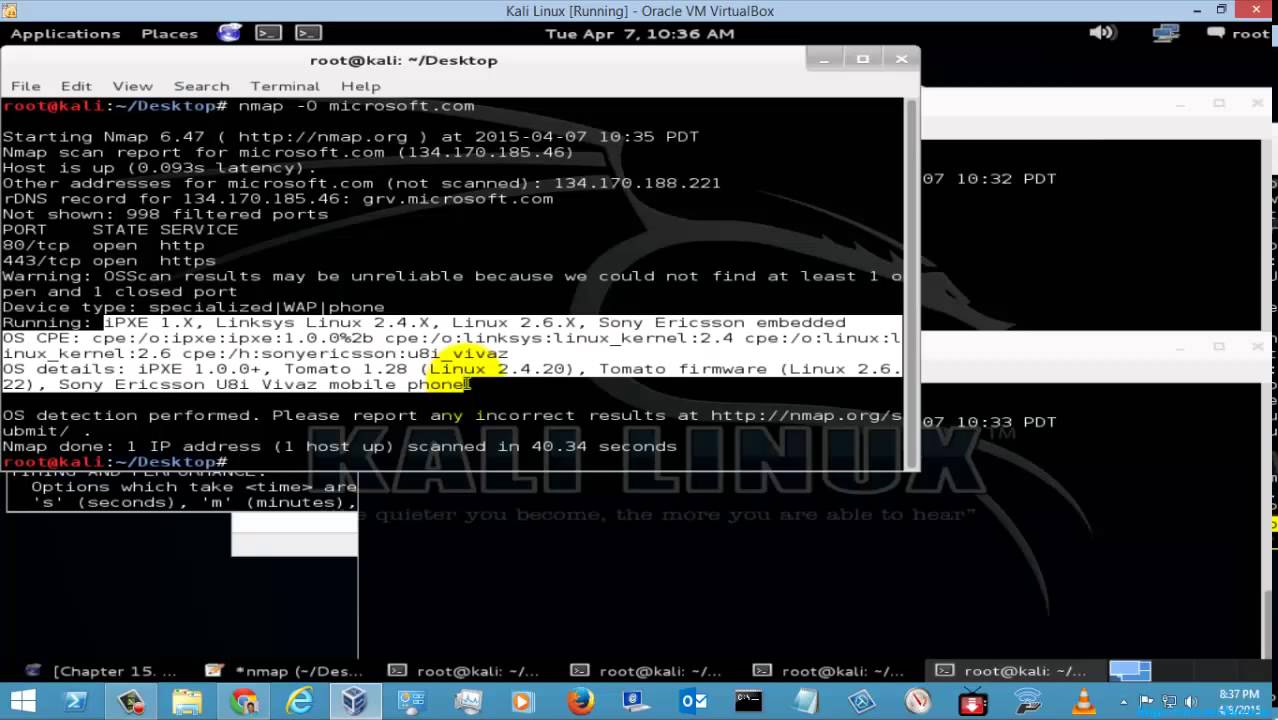This screenshot has height=720, width=1278.
Task: Open the wireless hand-sharing taskbar icon
Action: [1028, 702]
